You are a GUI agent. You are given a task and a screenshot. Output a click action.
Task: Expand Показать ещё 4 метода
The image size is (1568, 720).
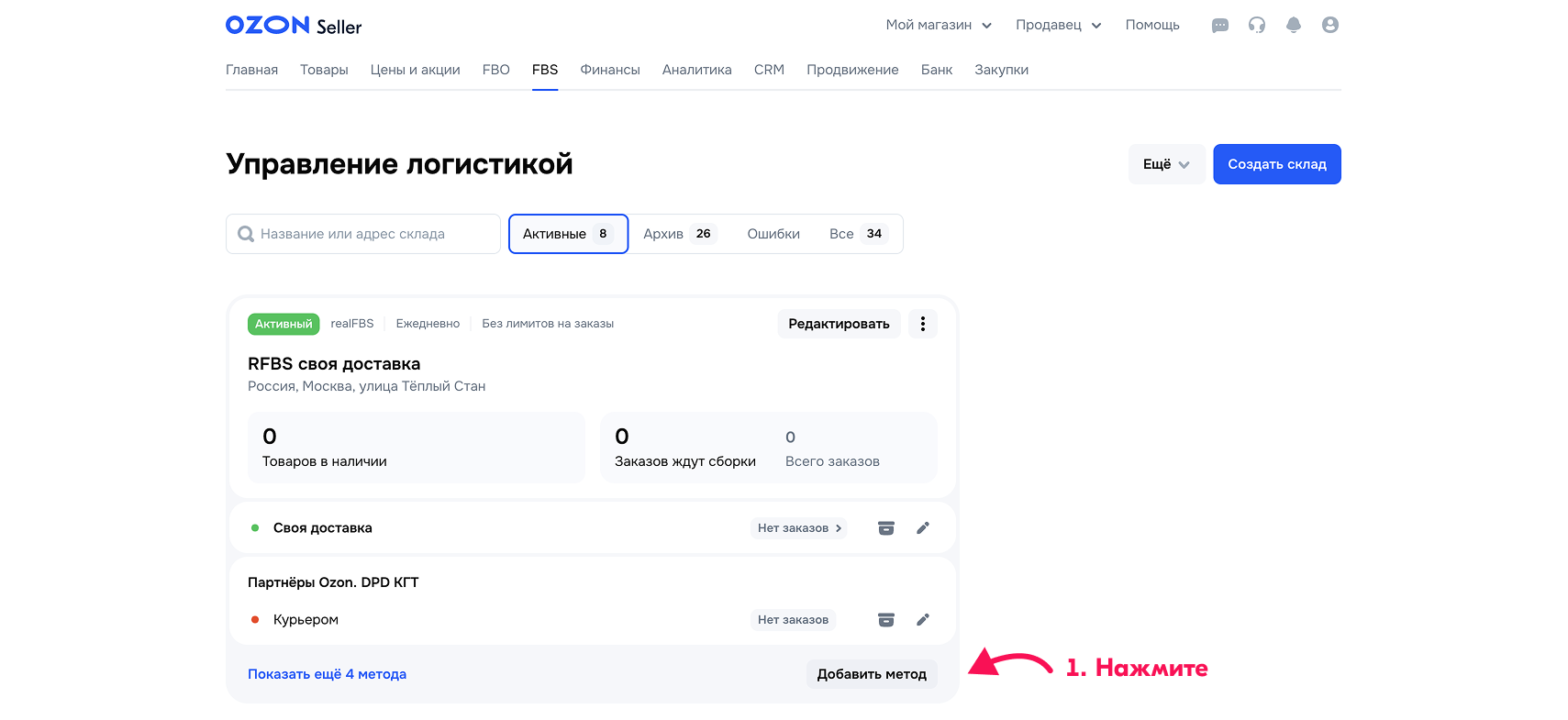[x=327, y=674]
